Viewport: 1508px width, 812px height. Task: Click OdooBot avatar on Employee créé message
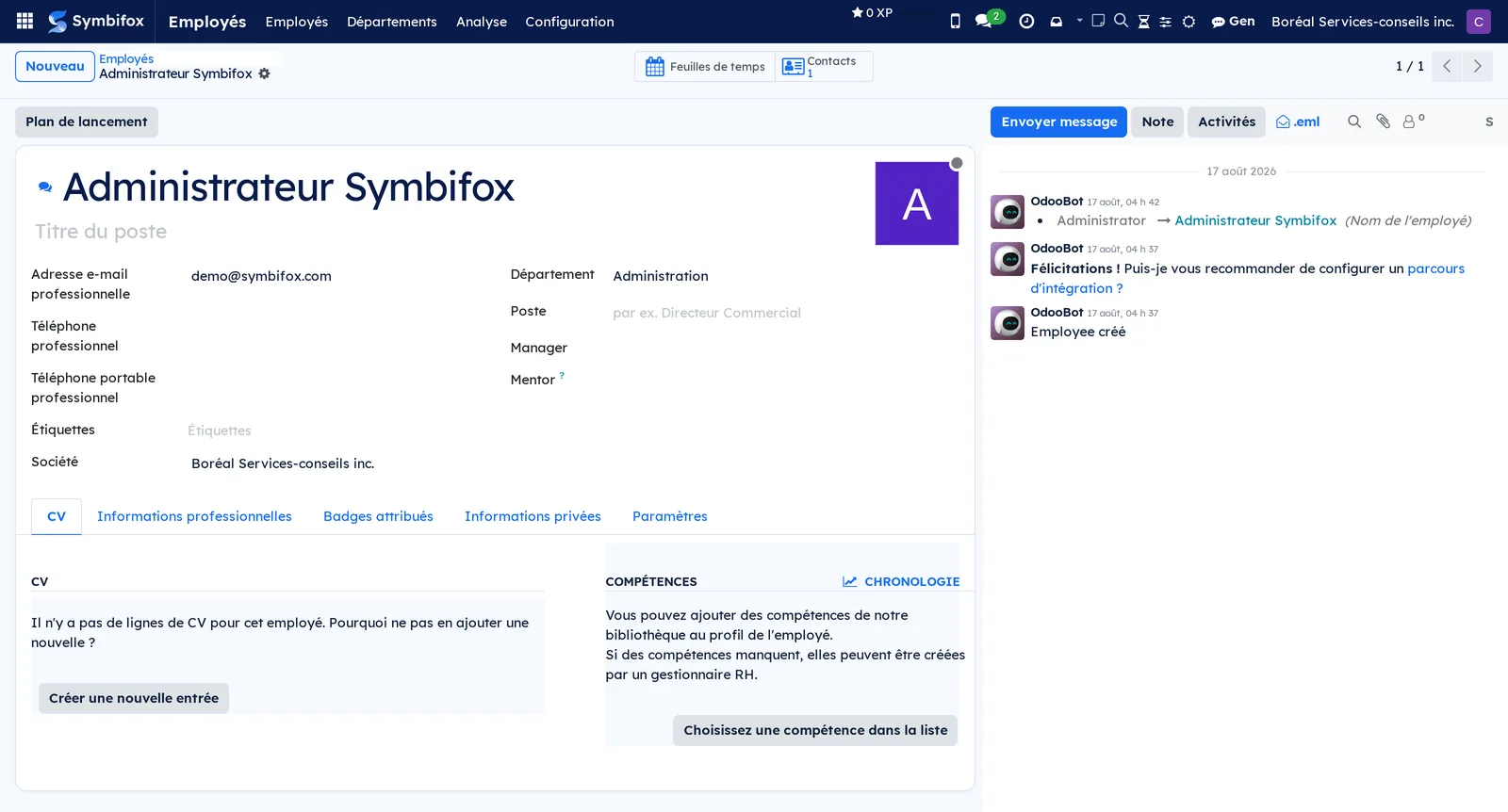point(1008,323)
